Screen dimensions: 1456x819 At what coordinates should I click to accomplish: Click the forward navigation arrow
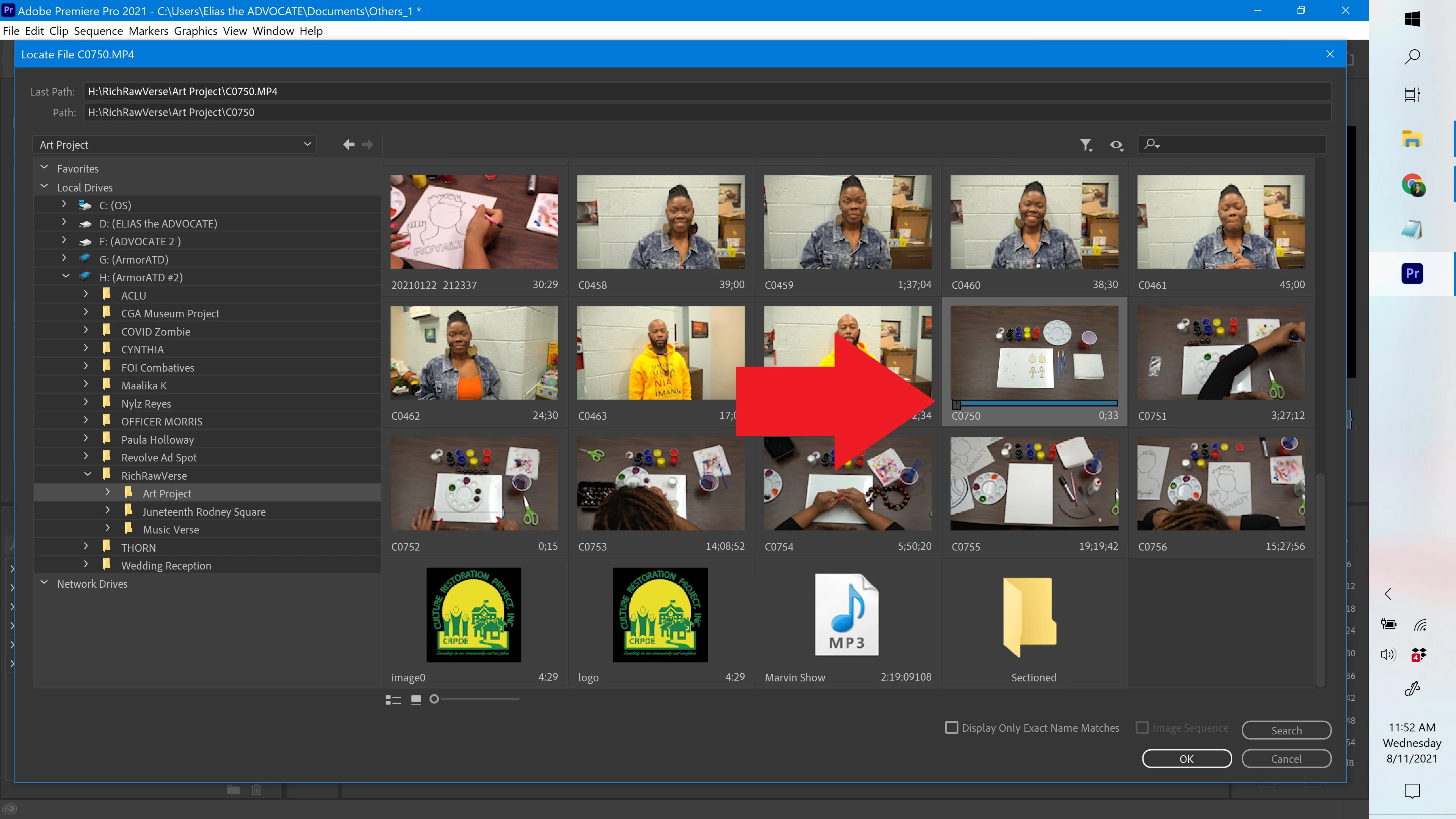coord(368,145)
